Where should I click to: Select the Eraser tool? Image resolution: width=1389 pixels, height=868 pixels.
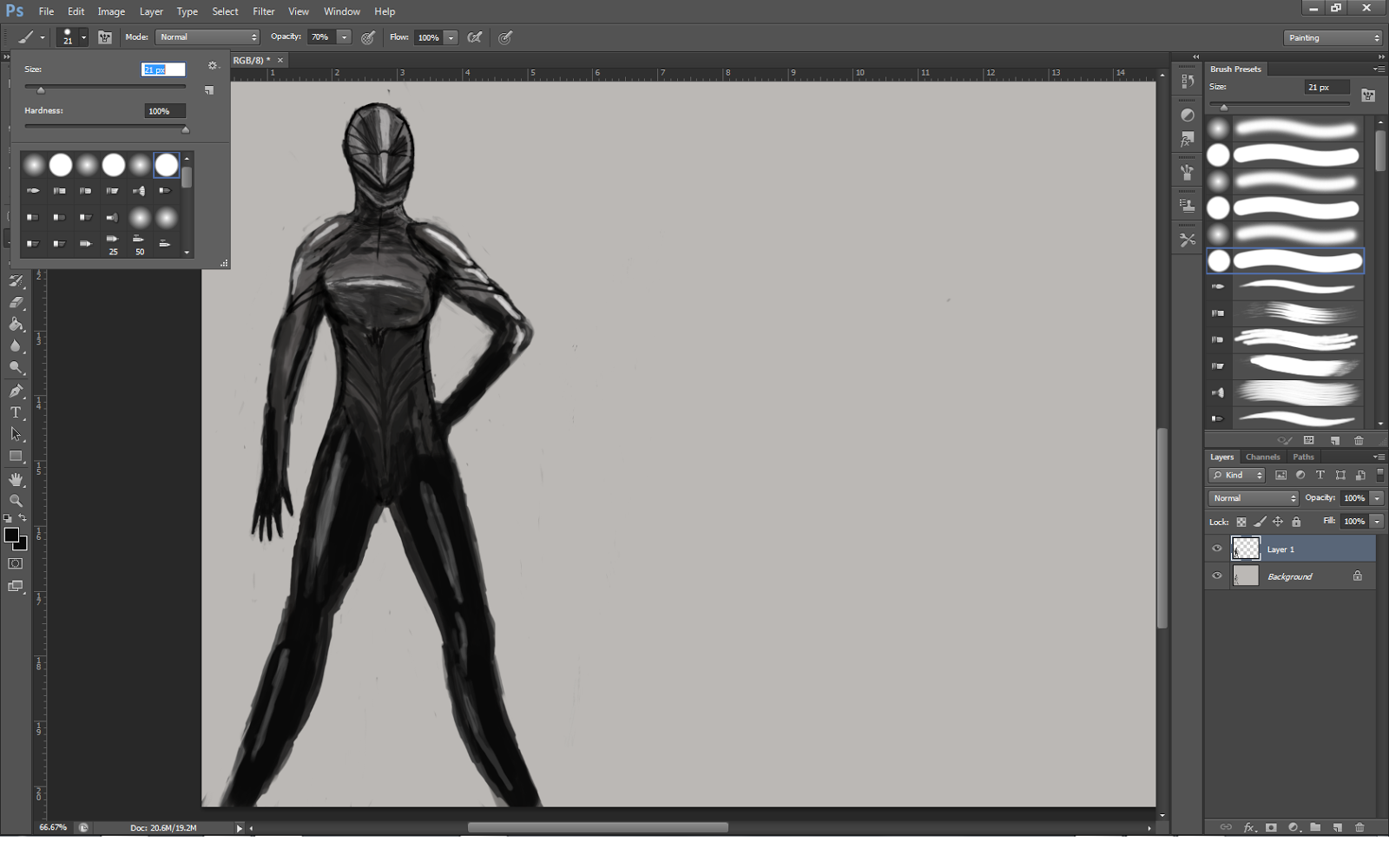[x=17, y=302]
